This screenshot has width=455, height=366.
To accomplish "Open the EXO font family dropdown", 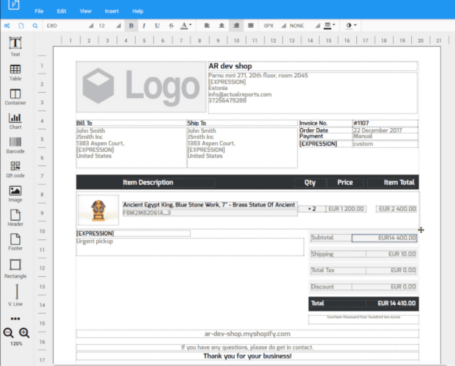I will coord(69,26).
